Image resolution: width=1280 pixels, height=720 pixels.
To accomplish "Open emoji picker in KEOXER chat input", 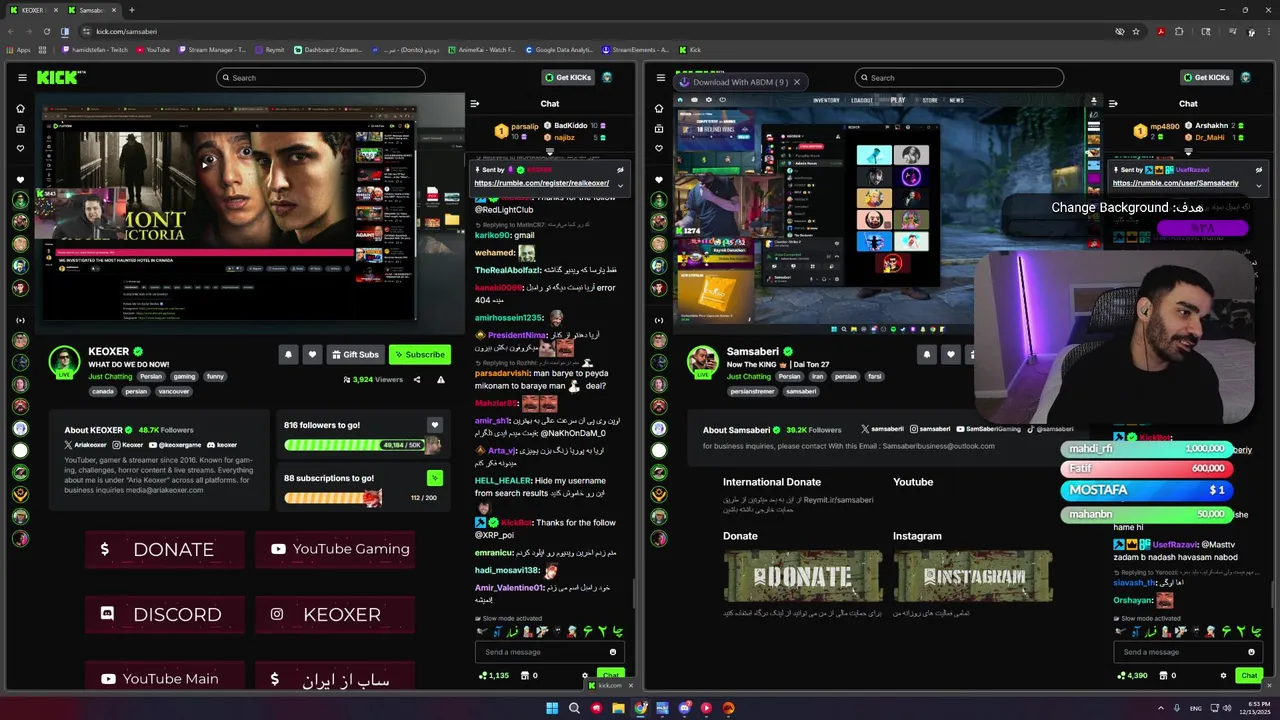I will 613,652.
